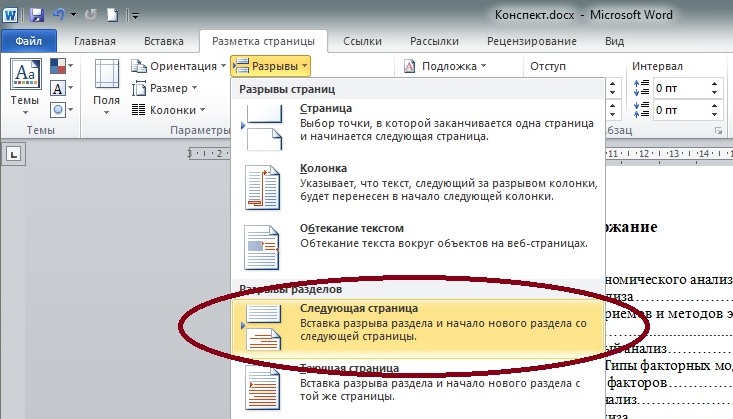Open the Рецензирование tab
The image size is (733, 419).
(532, 41)
